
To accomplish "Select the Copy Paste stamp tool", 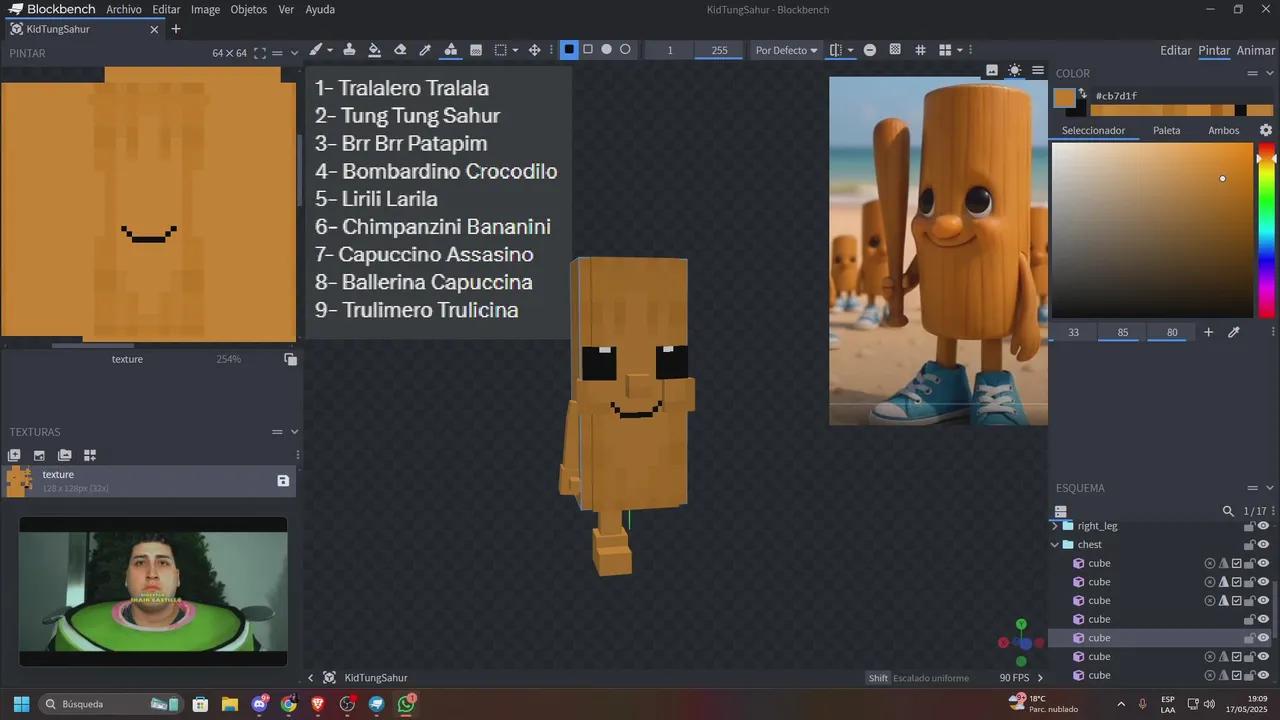I will (x=350, y=49).
